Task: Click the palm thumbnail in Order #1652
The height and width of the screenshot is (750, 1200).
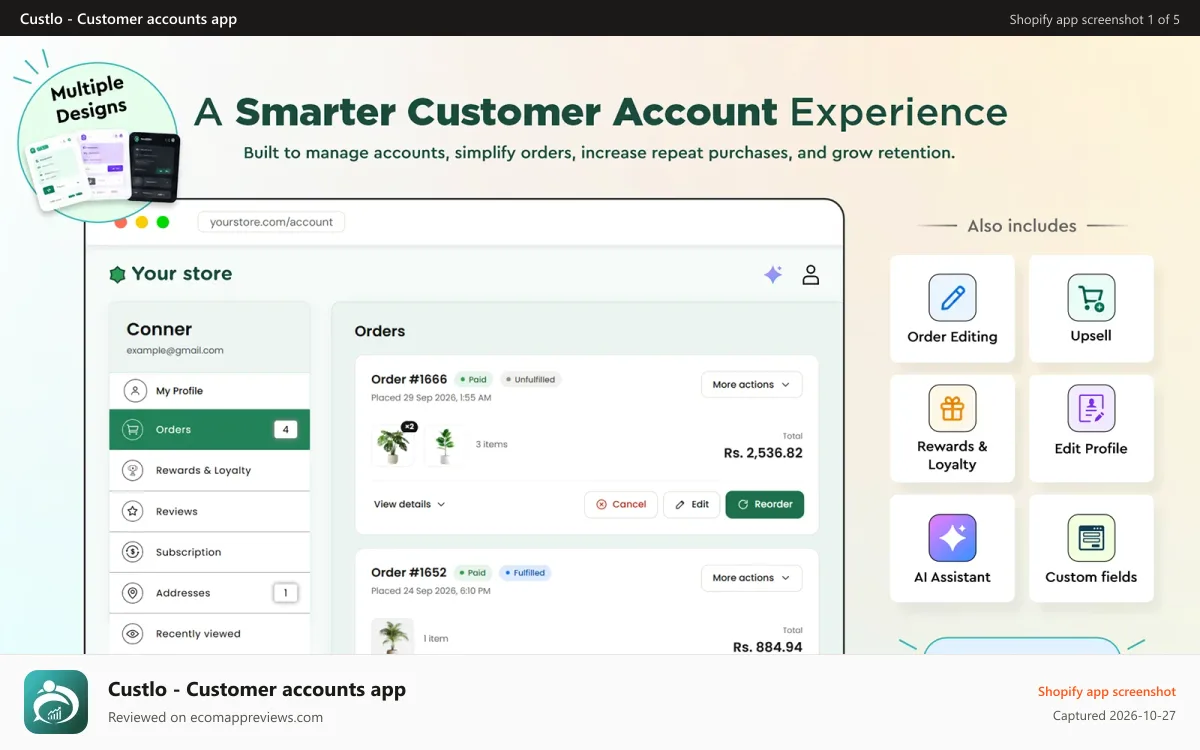Action: point(393,638)
